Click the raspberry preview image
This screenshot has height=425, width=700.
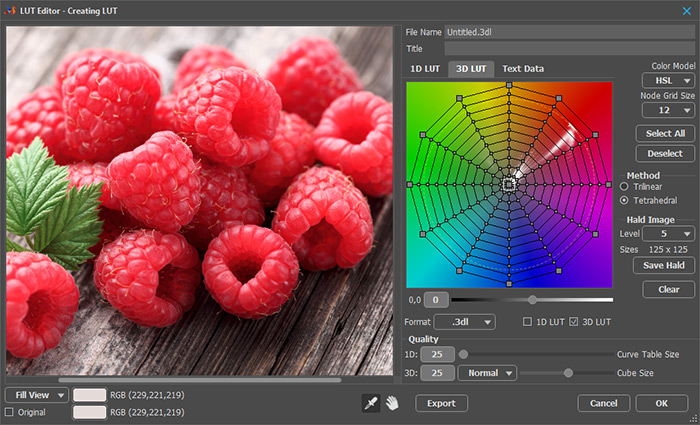click(x=200, y=201)
